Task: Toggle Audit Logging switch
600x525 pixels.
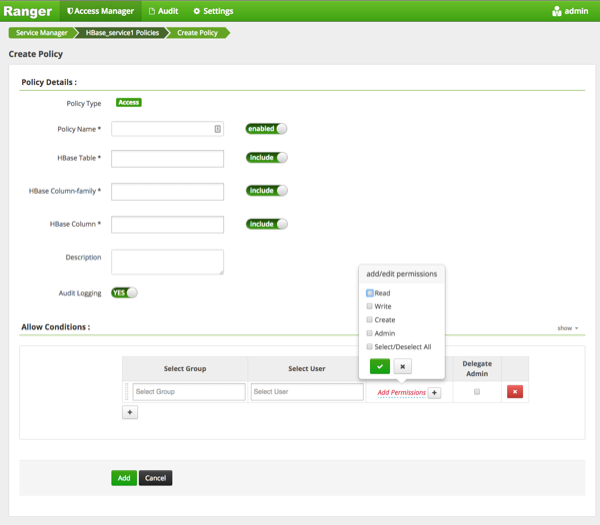Action: 124,293
